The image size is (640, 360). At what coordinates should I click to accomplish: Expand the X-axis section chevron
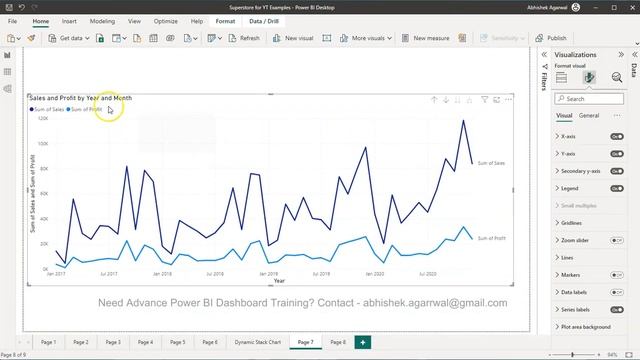[x=557, y=136]
